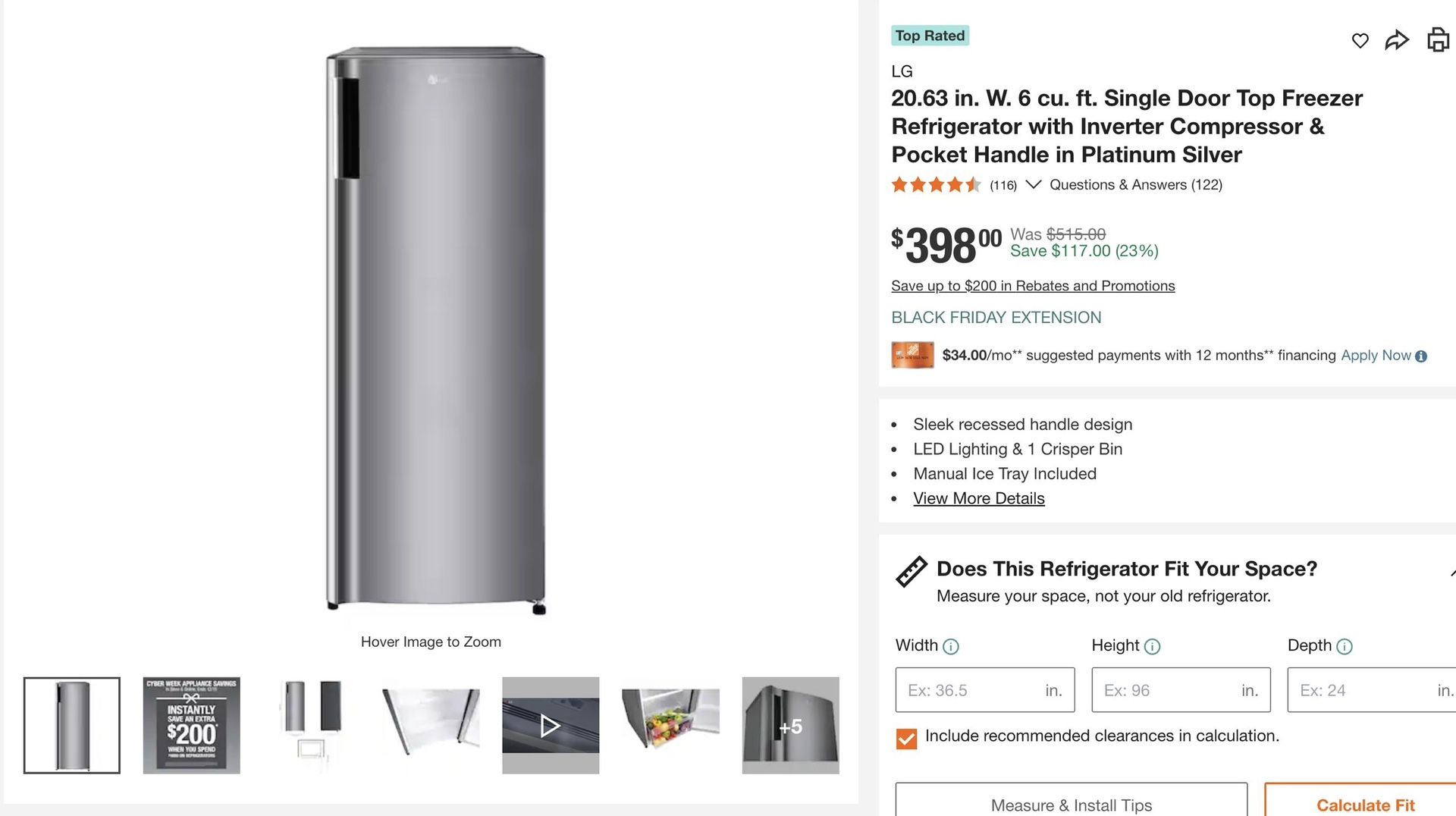Click the Calculate Fit button
This screenshot has width=1456, height=816.
coord(1365,804)
